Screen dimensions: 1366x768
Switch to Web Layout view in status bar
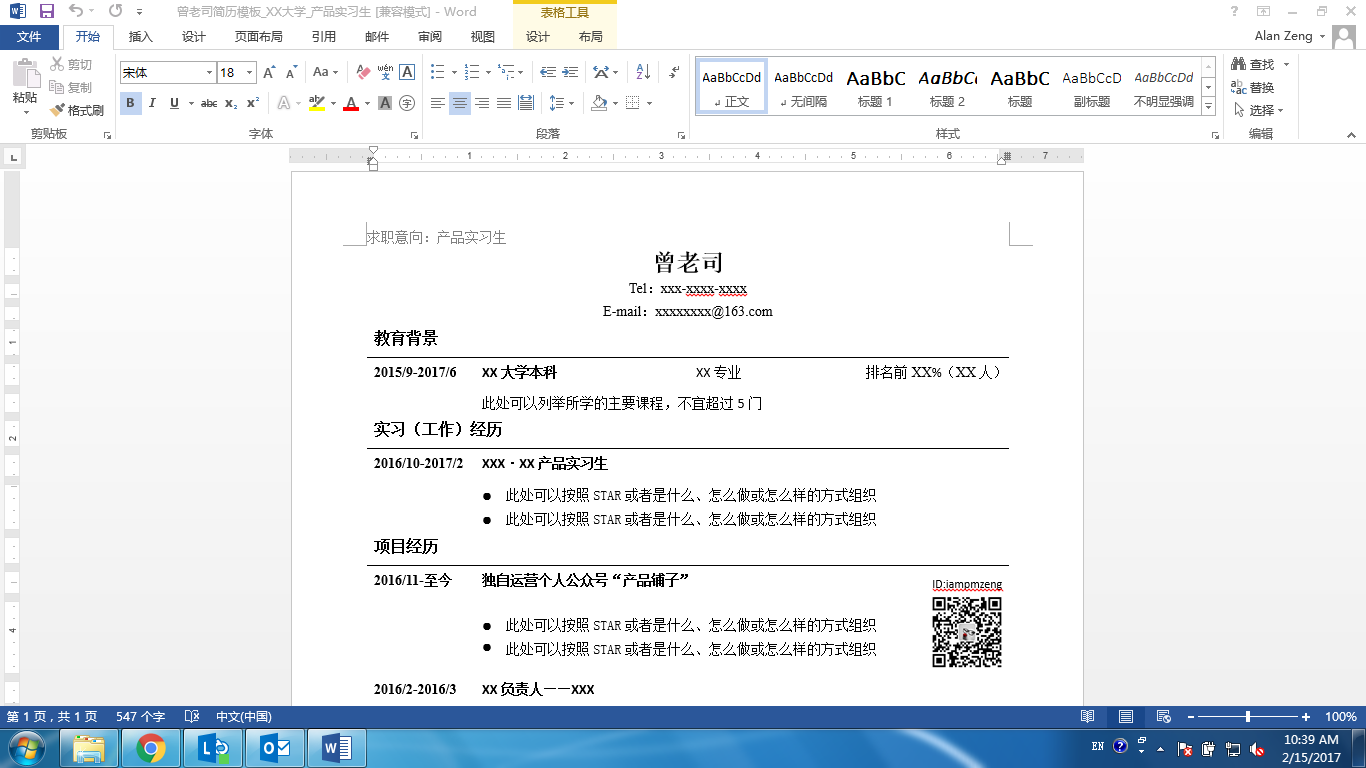[x=1163, y=717]
